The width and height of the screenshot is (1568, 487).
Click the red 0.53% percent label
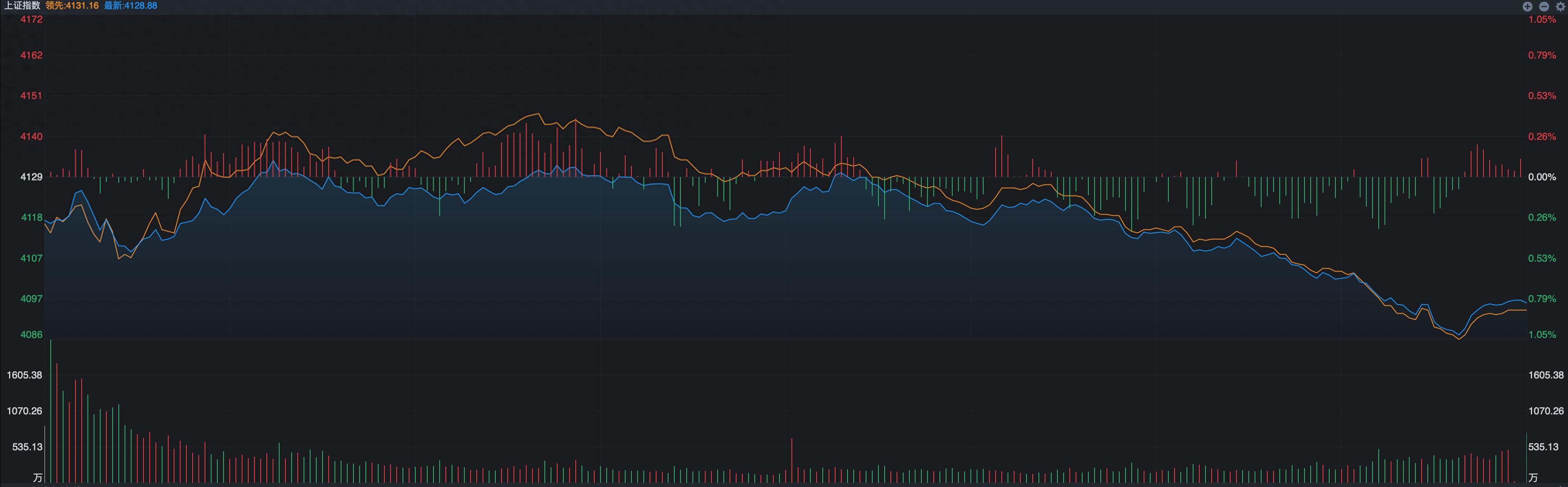coord(1541,96)
